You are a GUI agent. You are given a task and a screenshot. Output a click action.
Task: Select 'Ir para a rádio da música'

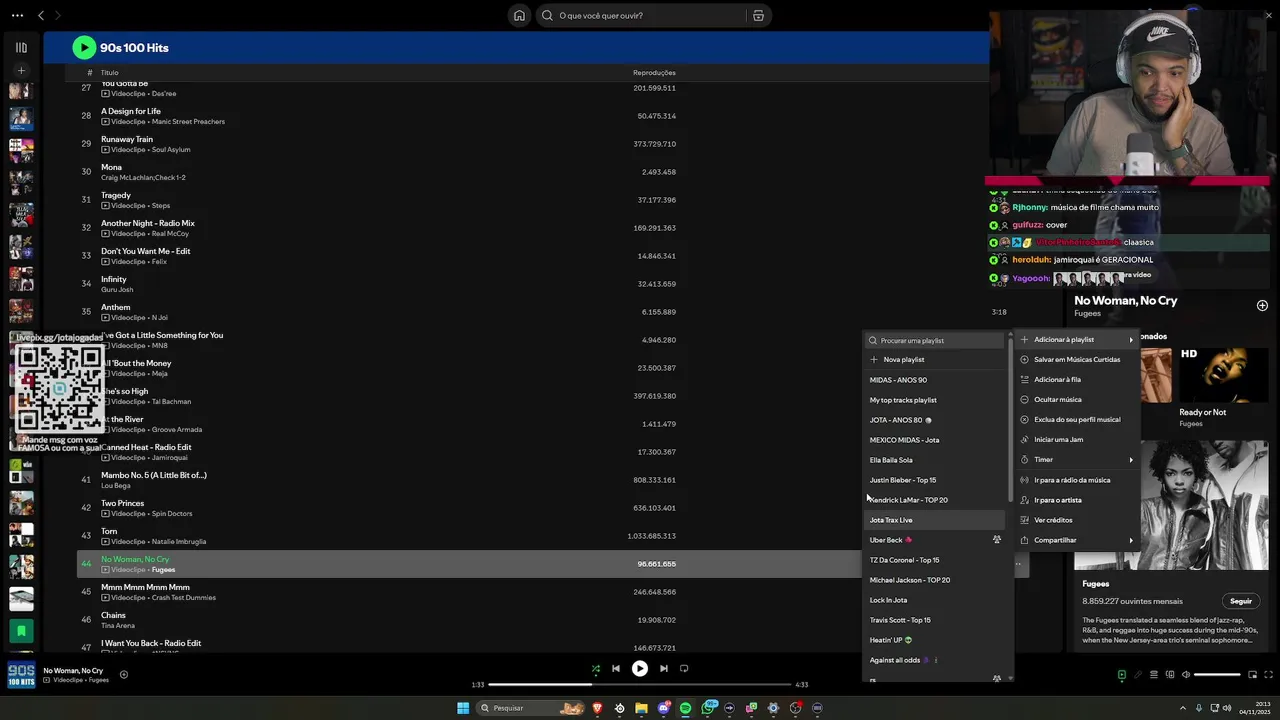coord(1077,480)
